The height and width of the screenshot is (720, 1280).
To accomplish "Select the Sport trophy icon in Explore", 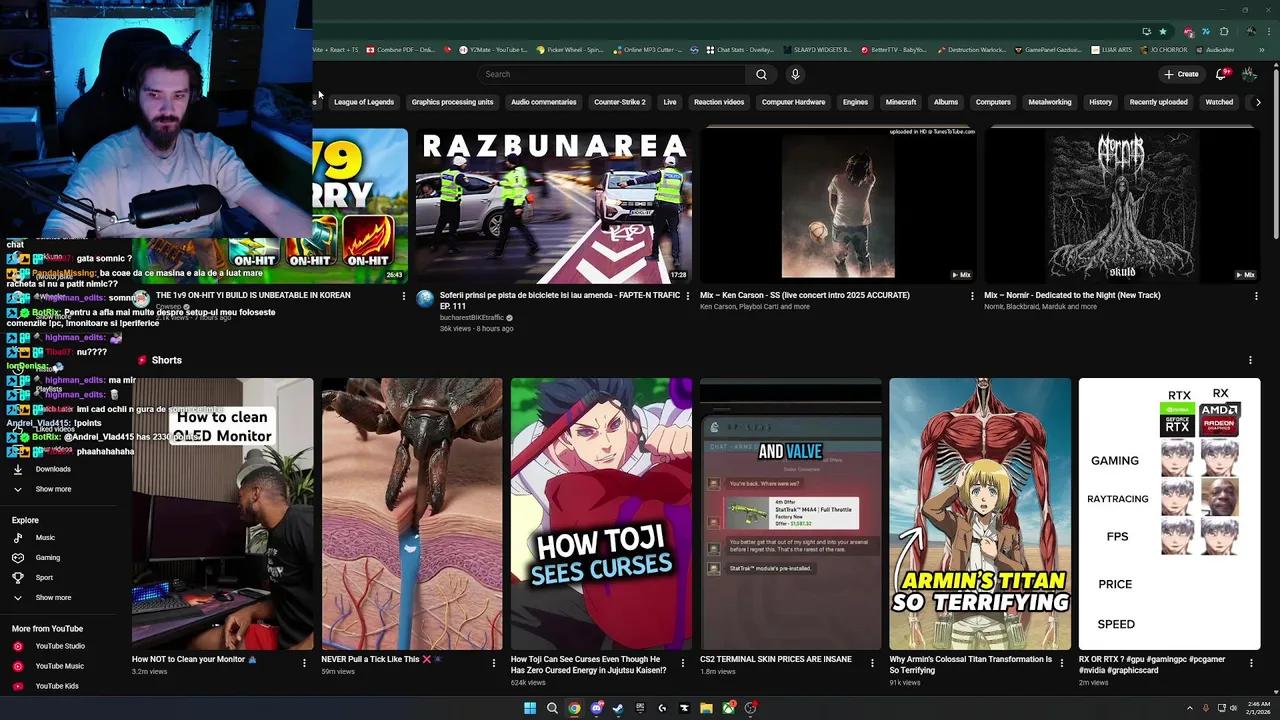I will point(18,577).
